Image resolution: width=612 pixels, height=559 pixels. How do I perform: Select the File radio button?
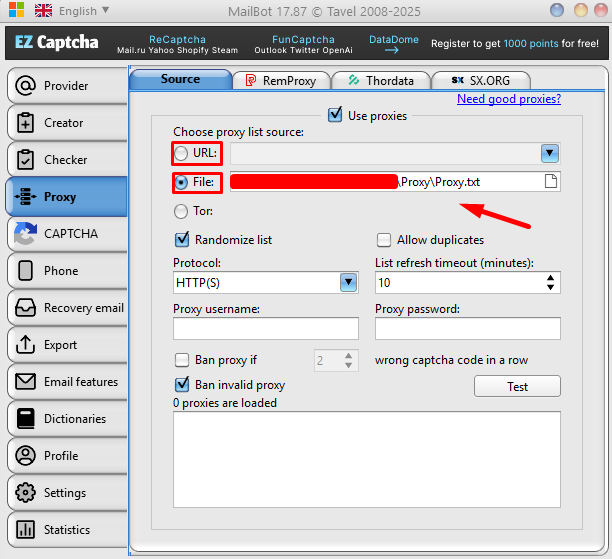pos(181,182)
